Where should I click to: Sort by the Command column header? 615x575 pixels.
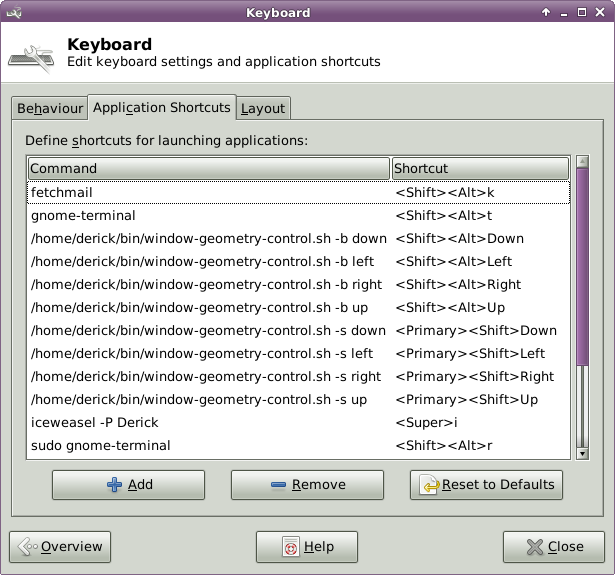[x=208, y=168]
